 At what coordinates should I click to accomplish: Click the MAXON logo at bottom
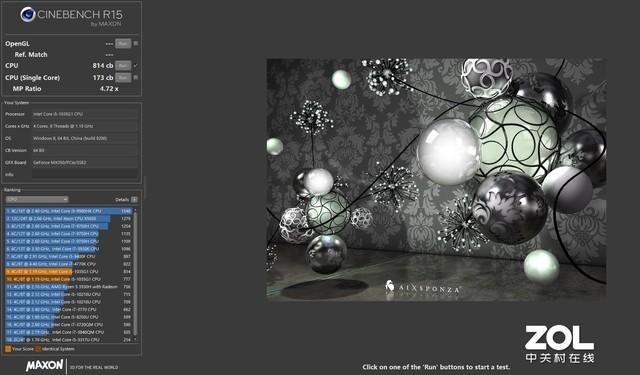(x=44, y=364)
